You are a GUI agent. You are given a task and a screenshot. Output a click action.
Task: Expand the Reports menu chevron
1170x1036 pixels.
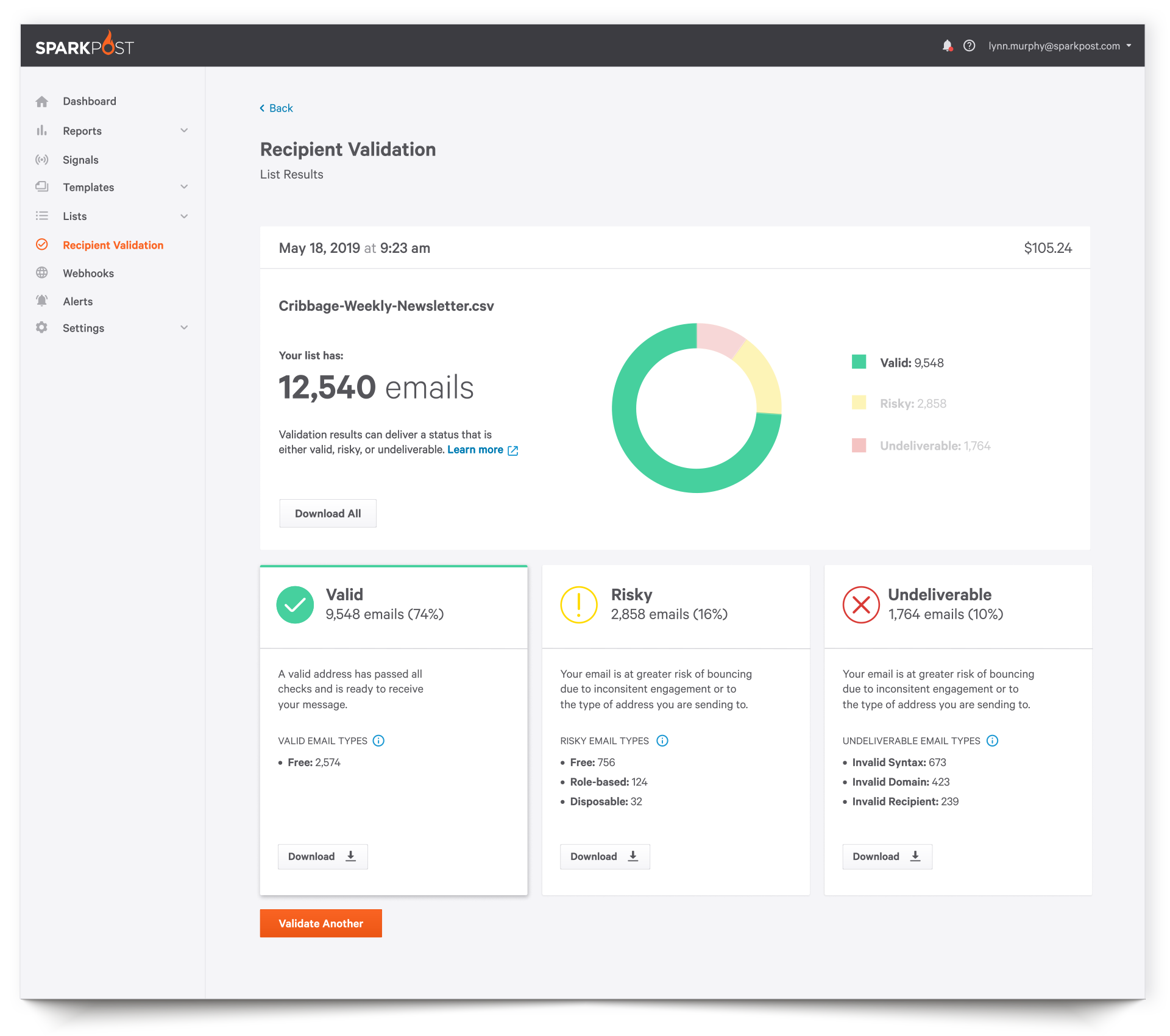[x=184, y=130]
